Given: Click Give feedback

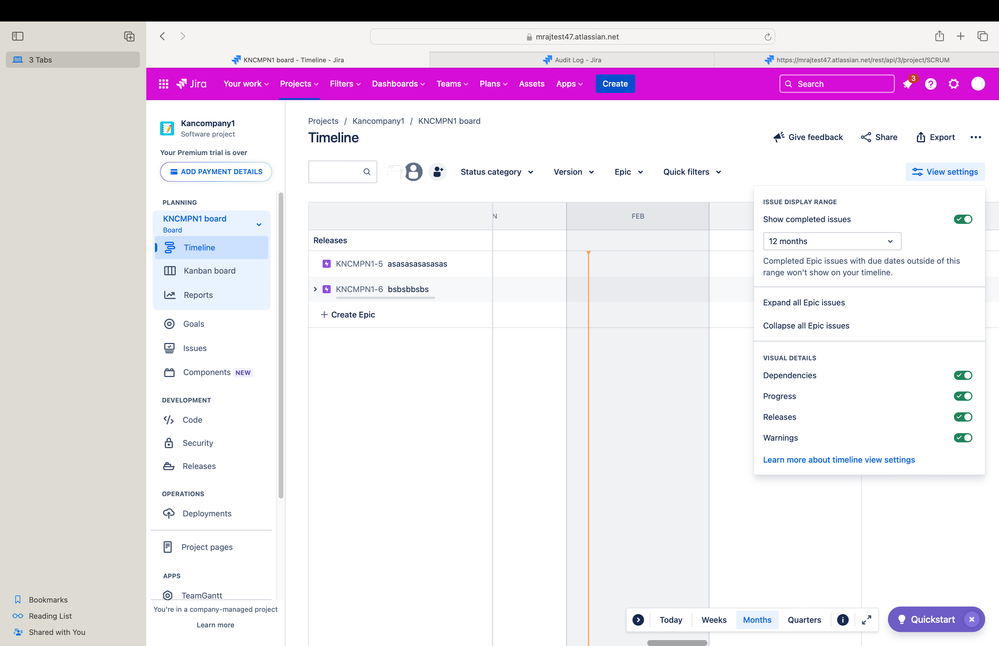Looking at the screenshot, I should pyautogui.click(x=808, y=137).
